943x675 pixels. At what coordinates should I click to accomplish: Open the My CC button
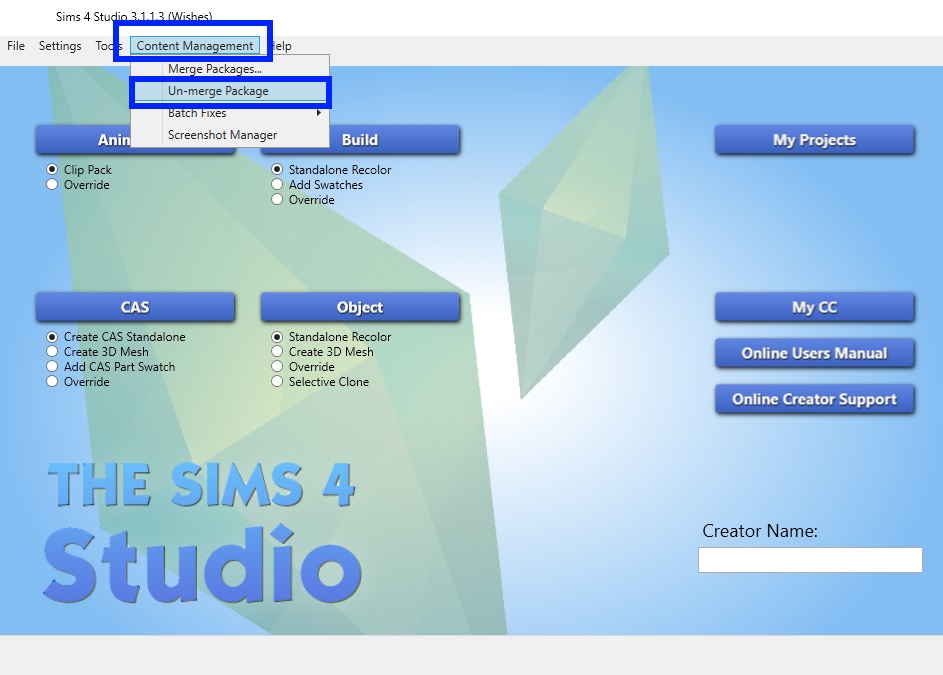[x=814, y=307]
